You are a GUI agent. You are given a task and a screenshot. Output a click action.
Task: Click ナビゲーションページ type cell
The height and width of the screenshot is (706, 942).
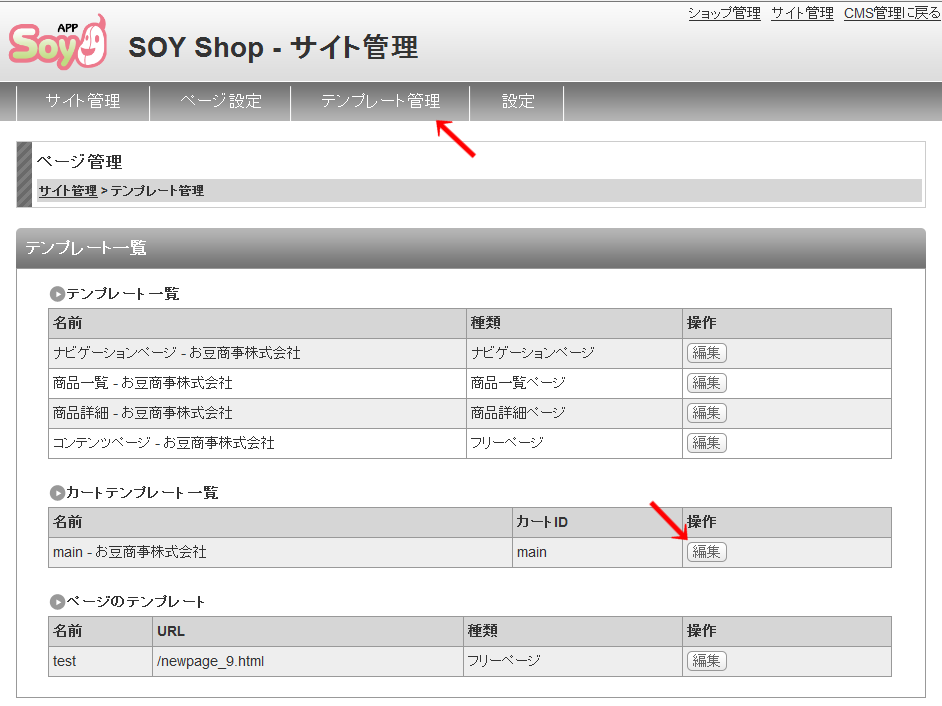(x=574, y=353)
